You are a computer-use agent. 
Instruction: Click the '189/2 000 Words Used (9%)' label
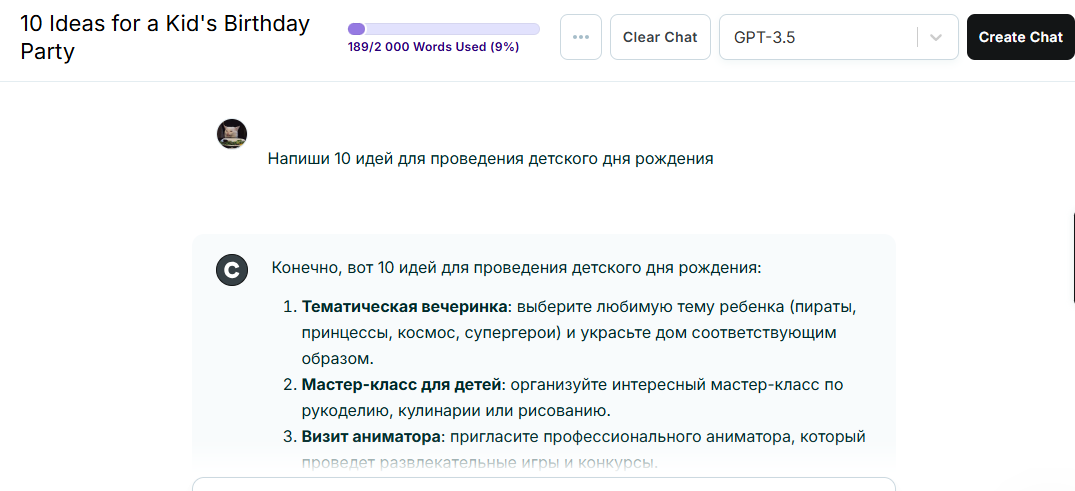coord(433,47)
